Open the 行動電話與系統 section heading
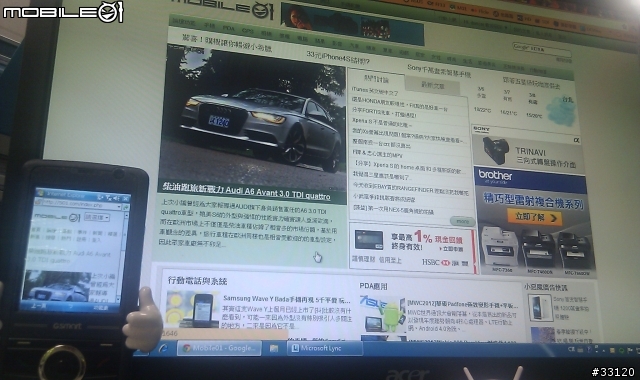 (x=198, y=281)
